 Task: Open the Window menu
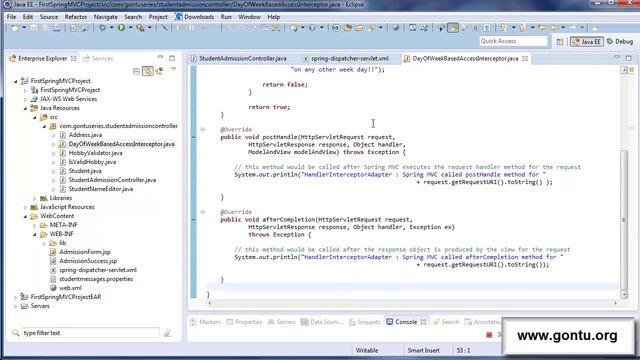(x=249, y=17)
